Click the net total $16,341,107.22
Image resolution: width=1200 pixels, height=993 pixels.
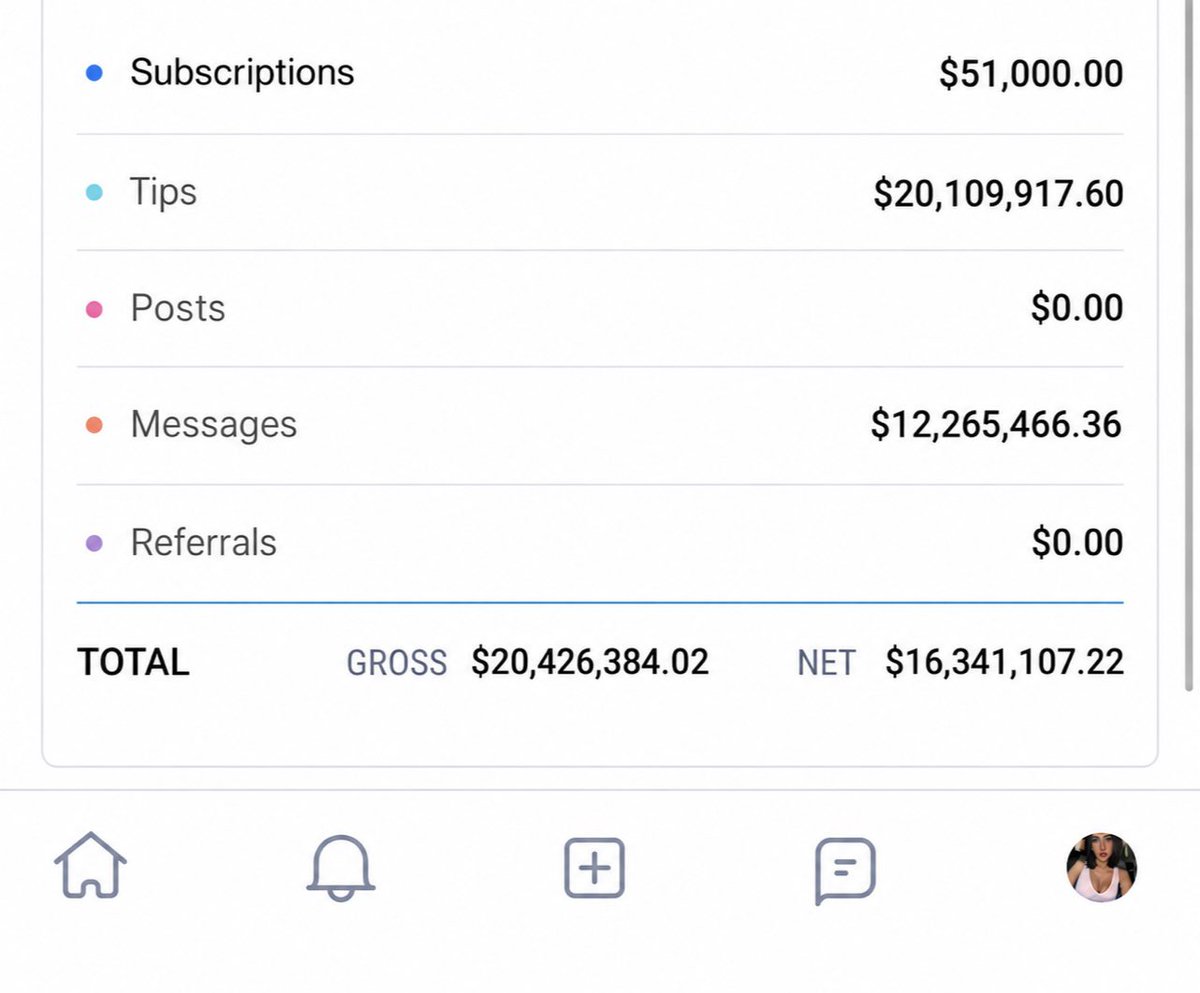pos(1005,662)
